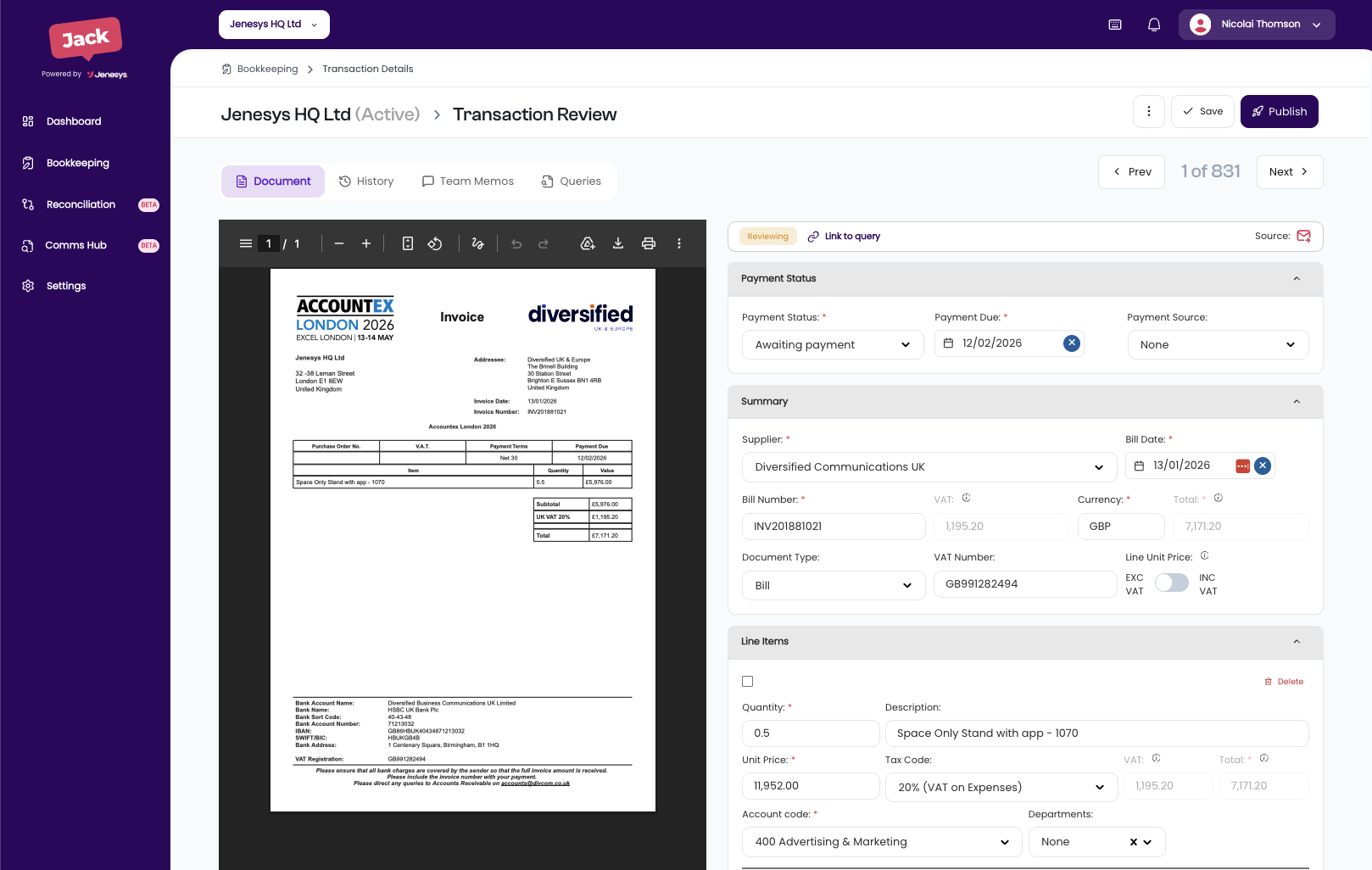
Task: Tick the line item checkbox
Action: tap(747, 681)
